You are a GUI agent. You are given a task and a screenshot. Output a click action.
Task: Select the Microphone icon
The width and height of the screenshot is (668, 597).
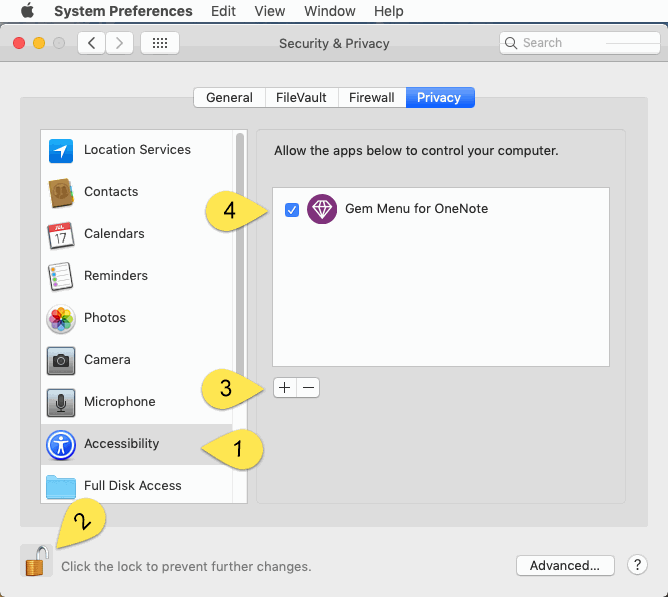(x=61, y=403)
